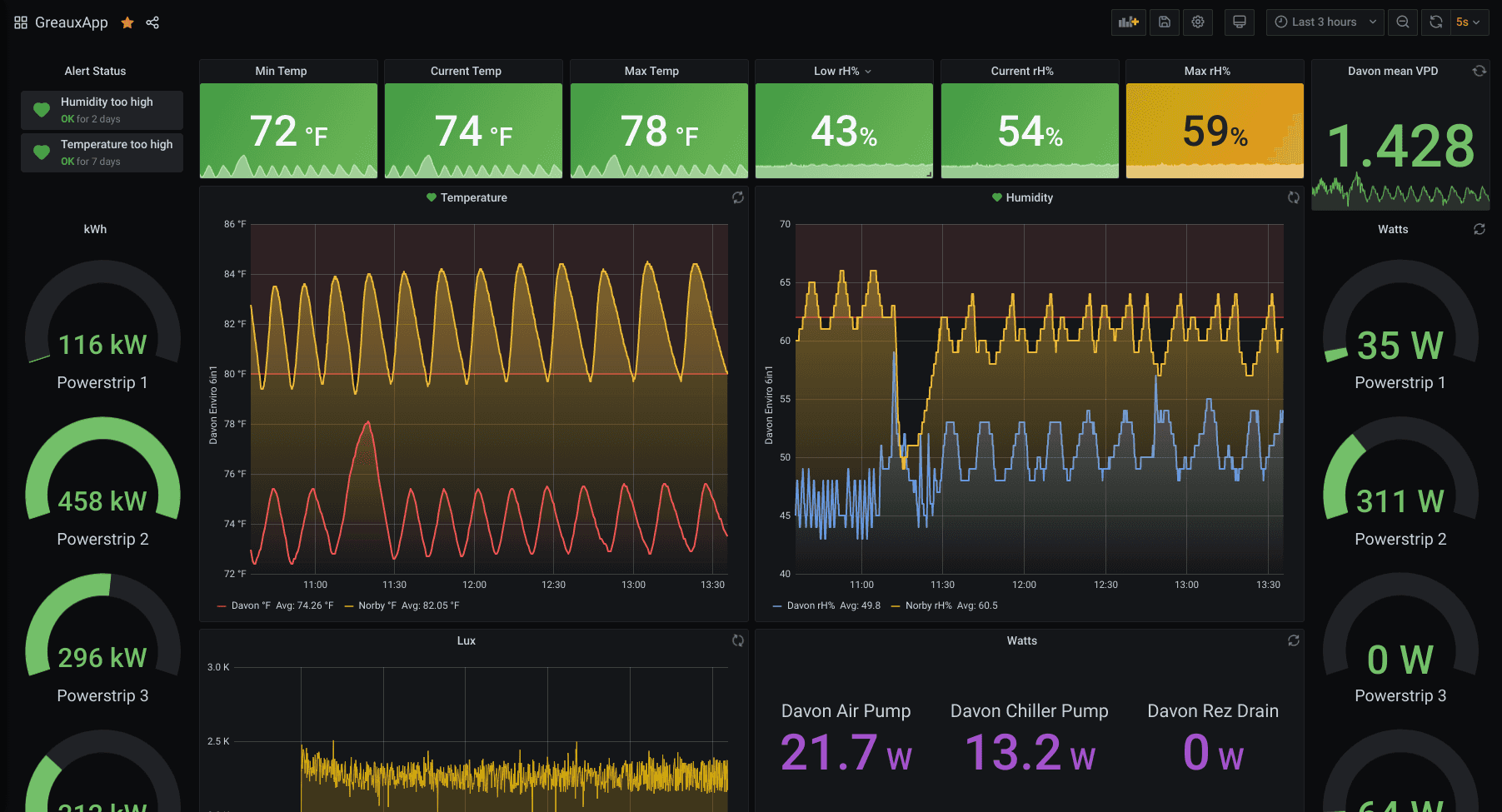This screenshot has height=812, width=1502.
Task: Refresh the dashboard now
Action: tap(1436, 22)
